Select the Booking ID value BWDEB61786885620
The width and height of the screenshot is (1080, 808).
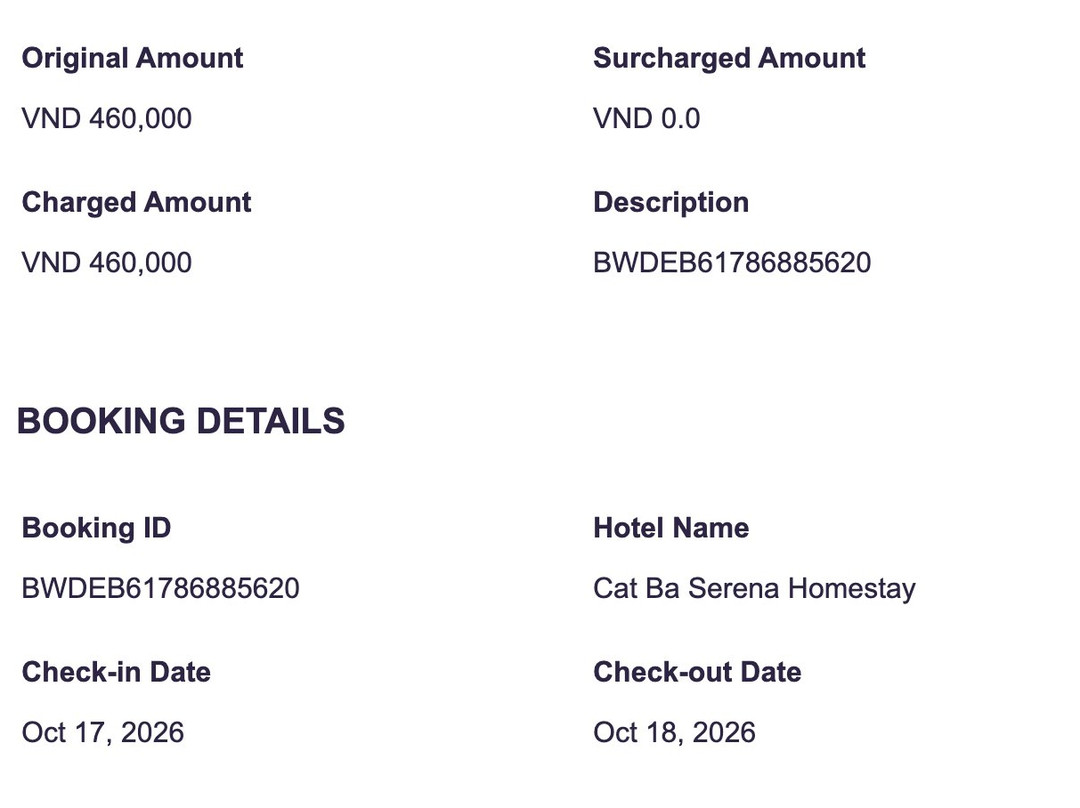[x=160, y=588]
